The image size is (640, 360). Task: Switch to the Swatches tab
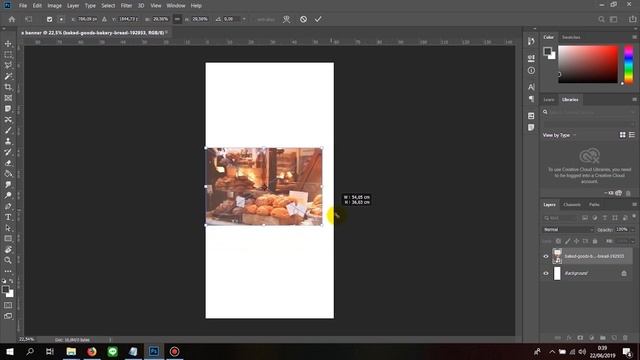571,37
